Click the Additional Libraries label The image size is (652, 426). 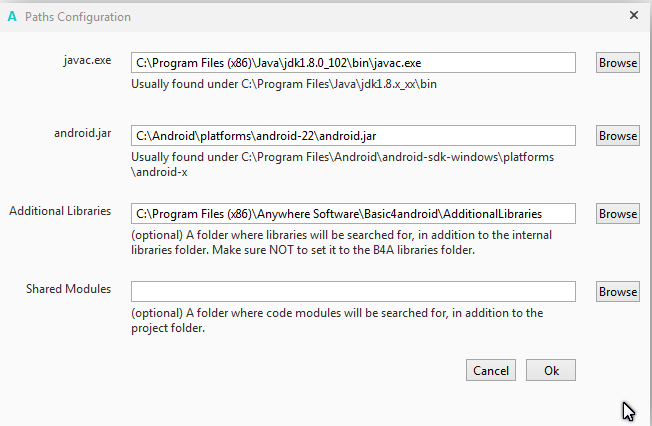[60, 211]
